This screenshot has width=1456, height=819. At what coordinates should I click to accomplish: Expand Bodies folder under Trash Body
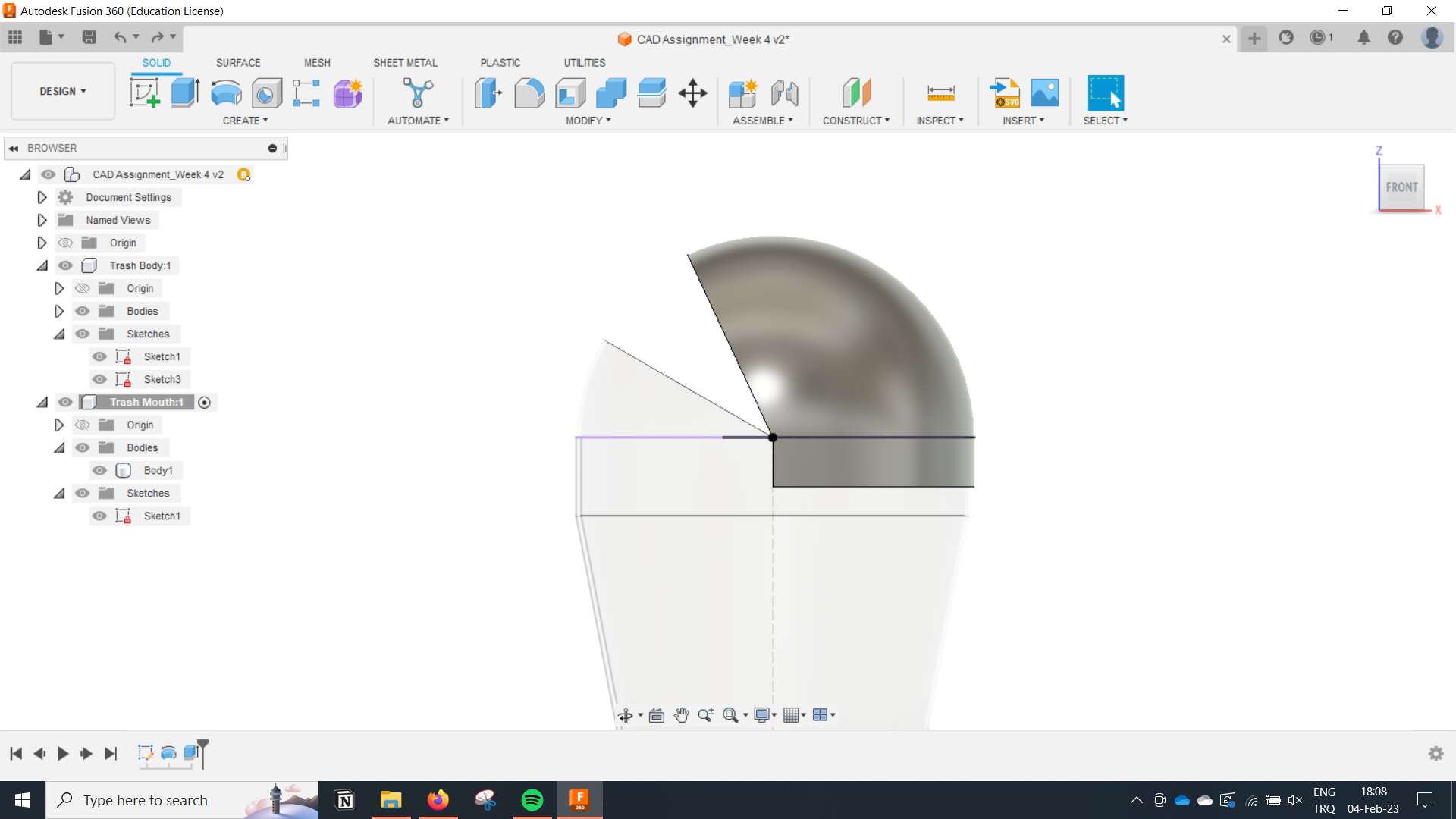[58, 311]
